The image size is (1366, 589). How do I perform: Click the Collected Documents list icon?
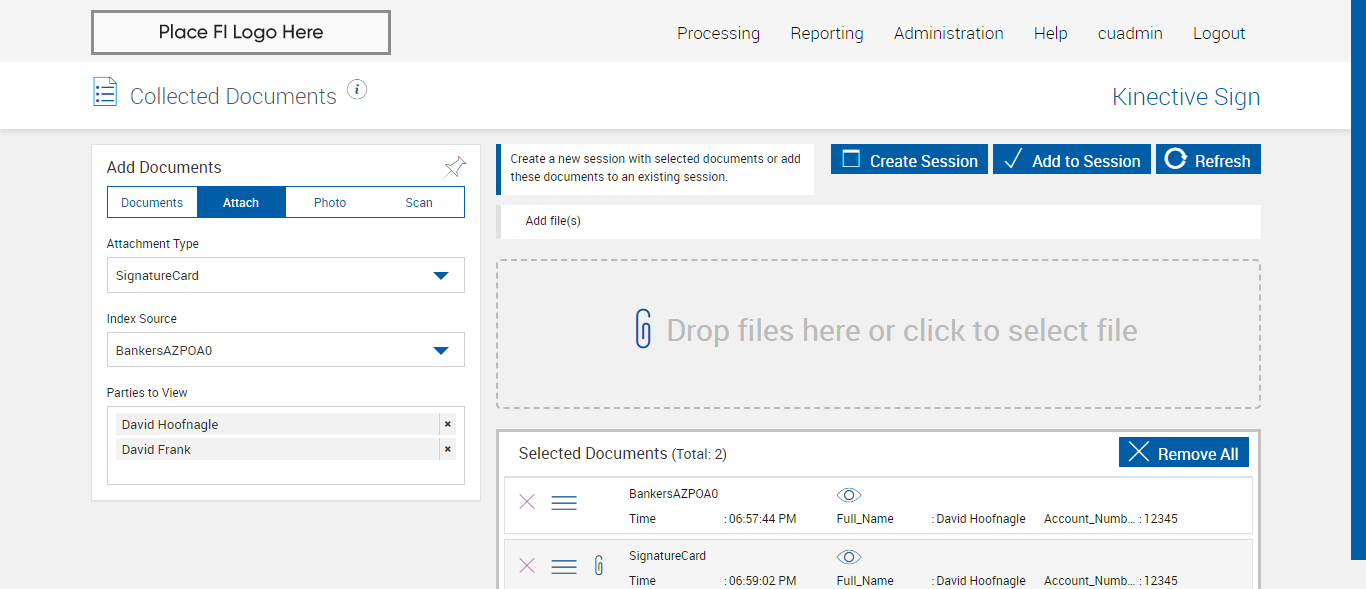point(105,92)
